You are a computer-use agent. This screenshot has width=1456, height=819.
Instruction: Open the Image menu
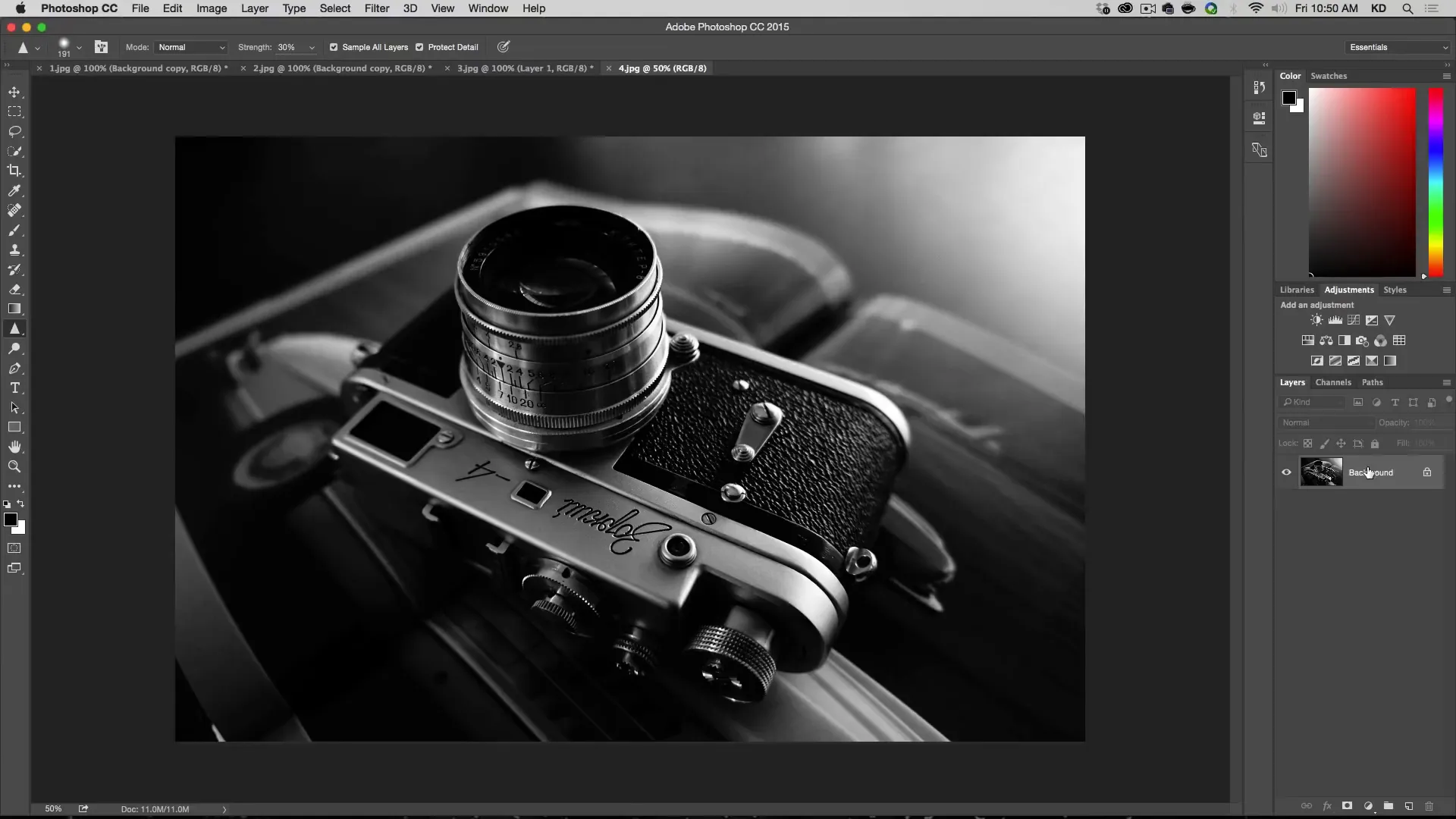(x=212, y=8)
